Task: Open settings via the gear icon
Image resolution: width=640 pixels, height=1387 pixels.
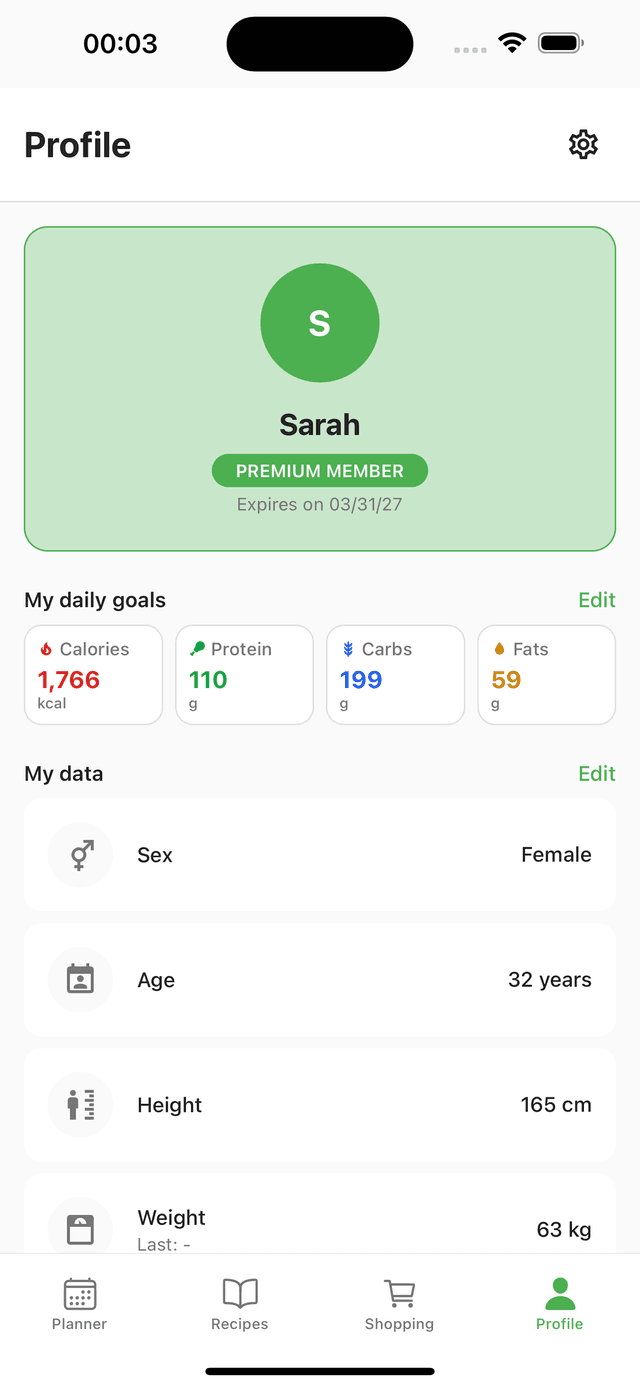Action: (x=583, y=145)
